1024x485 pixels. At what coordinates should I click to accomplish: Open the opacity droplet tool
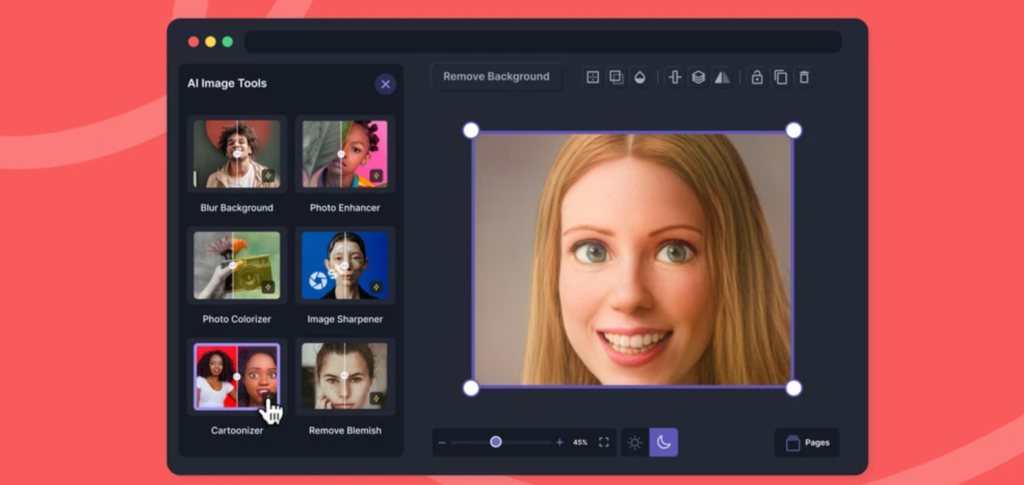[x=640, y=77]
